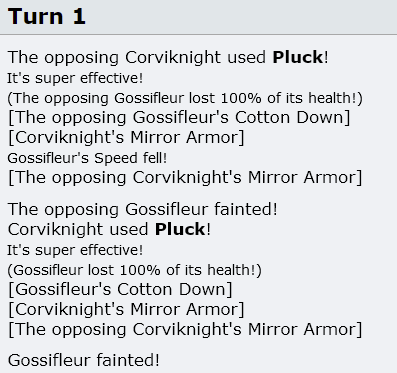This screenshot has width=397, height=373.
Task: Click the word Corviknight in first log line
Action: pos(173,57)
